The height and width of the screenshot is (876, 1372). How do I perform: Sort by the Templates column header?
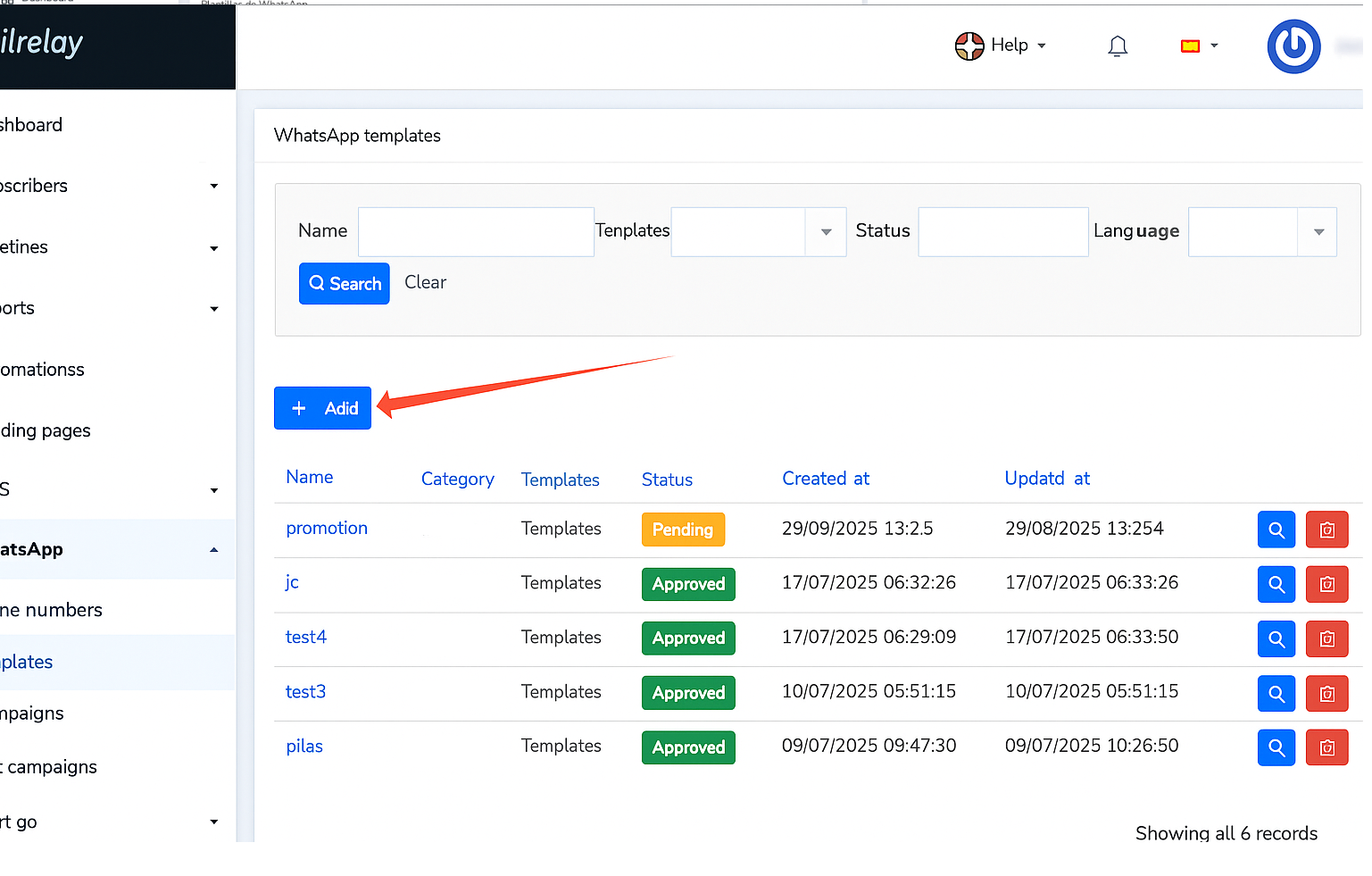pyautogui.click(x=561, y=480)
